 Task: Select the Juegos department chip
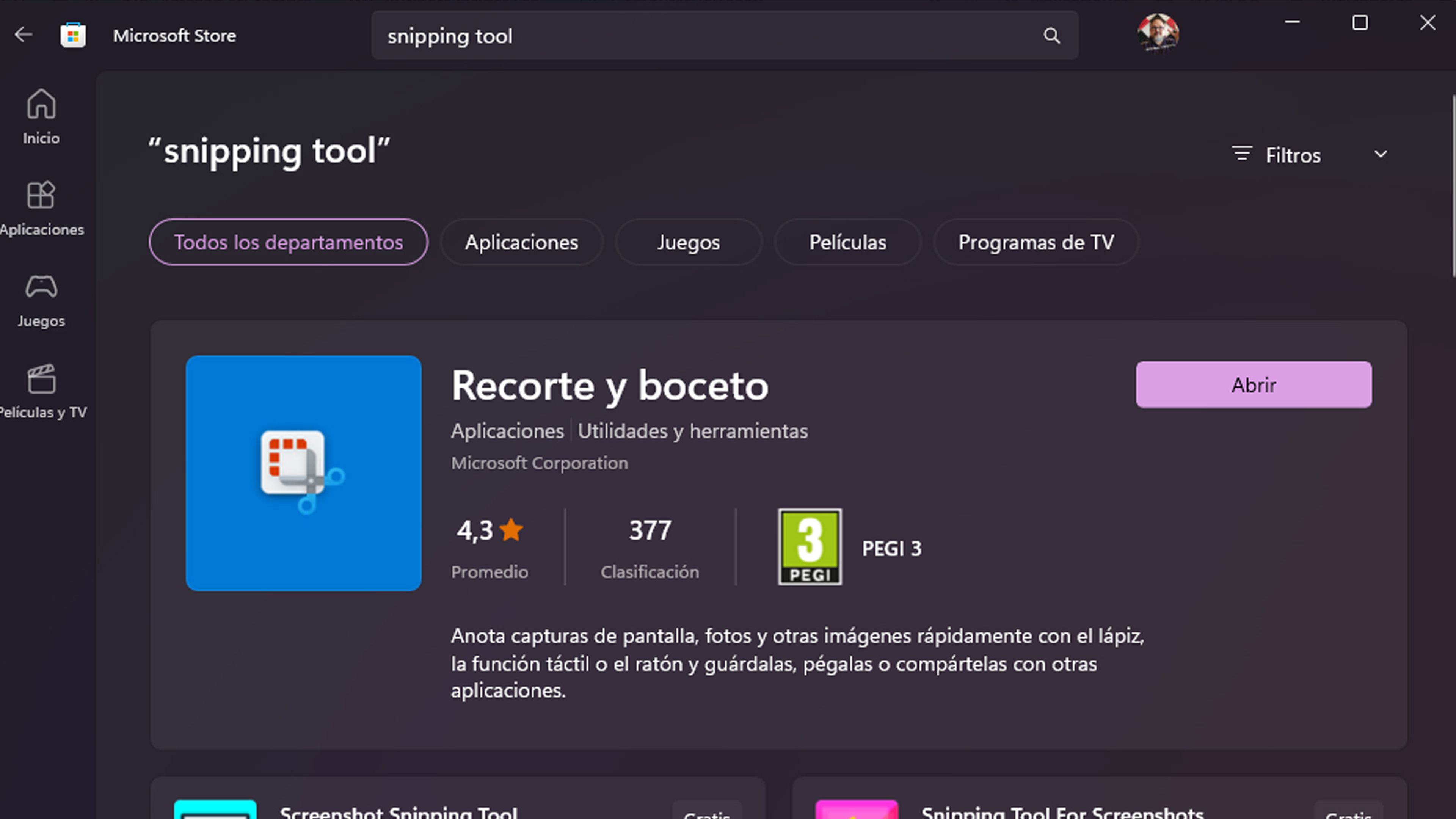[689, 242]
